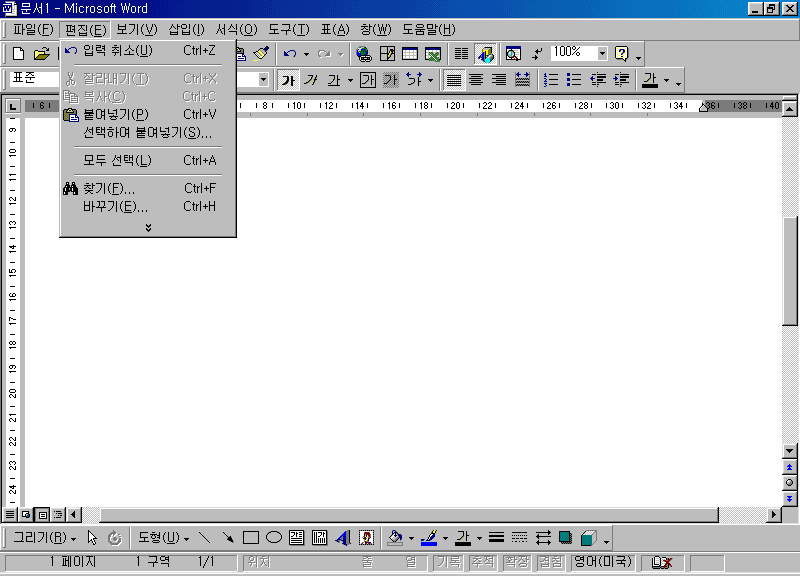
Task: Click the Decrease Indent icon
Action: (598, 80)
